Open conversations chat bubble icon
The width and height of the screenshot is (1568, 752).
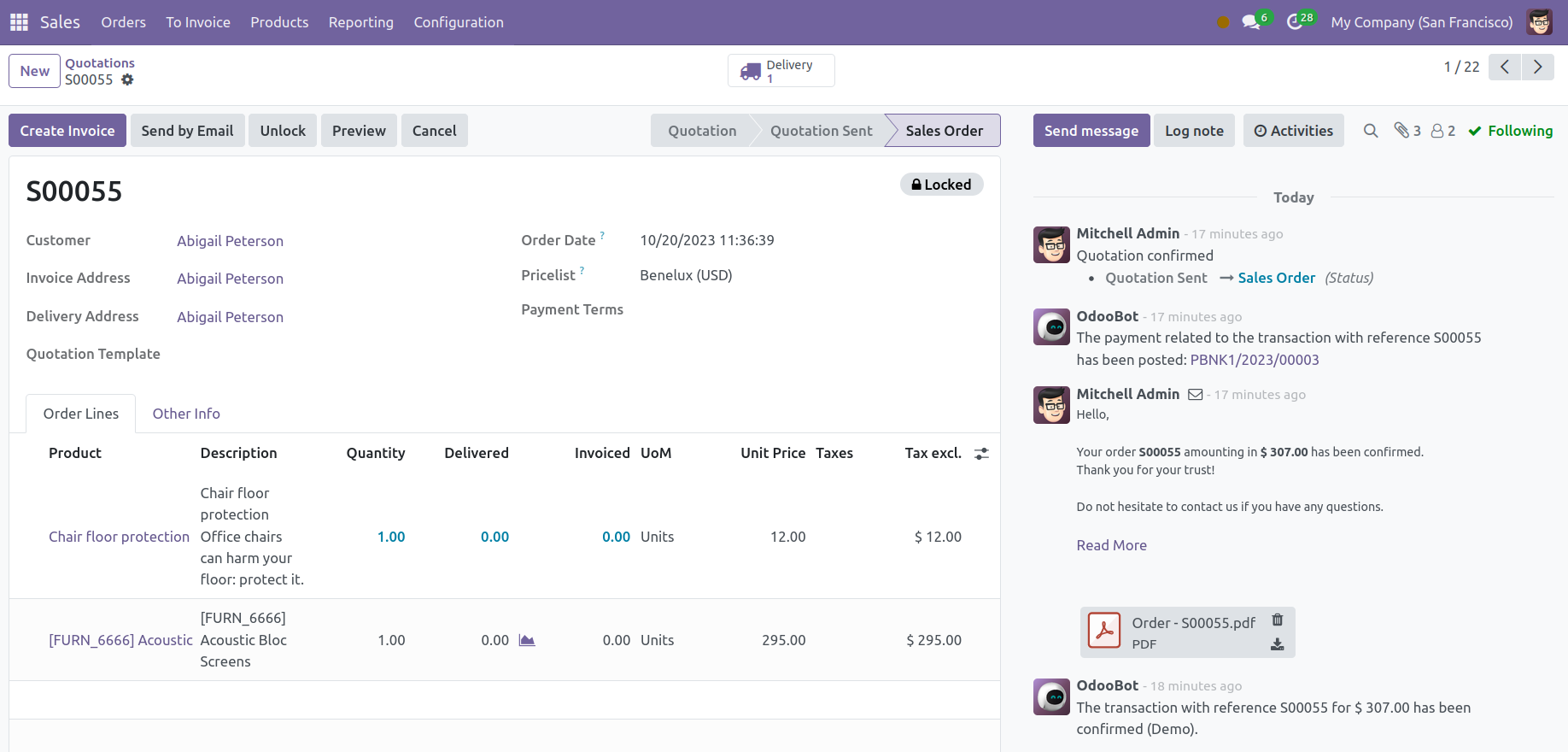[1252, 22]
